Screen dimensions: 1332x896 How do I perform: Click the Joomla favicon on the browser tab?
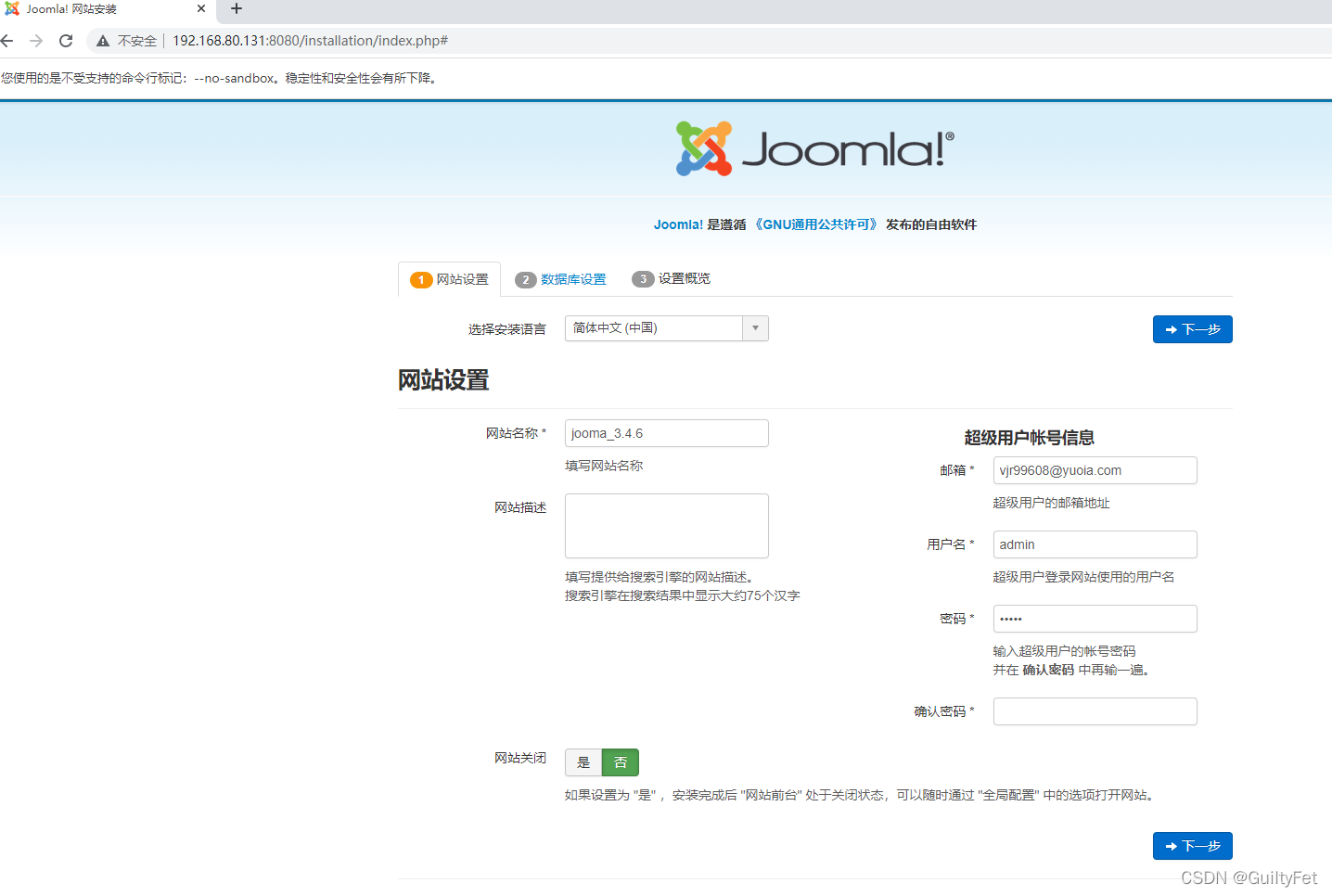12,8
